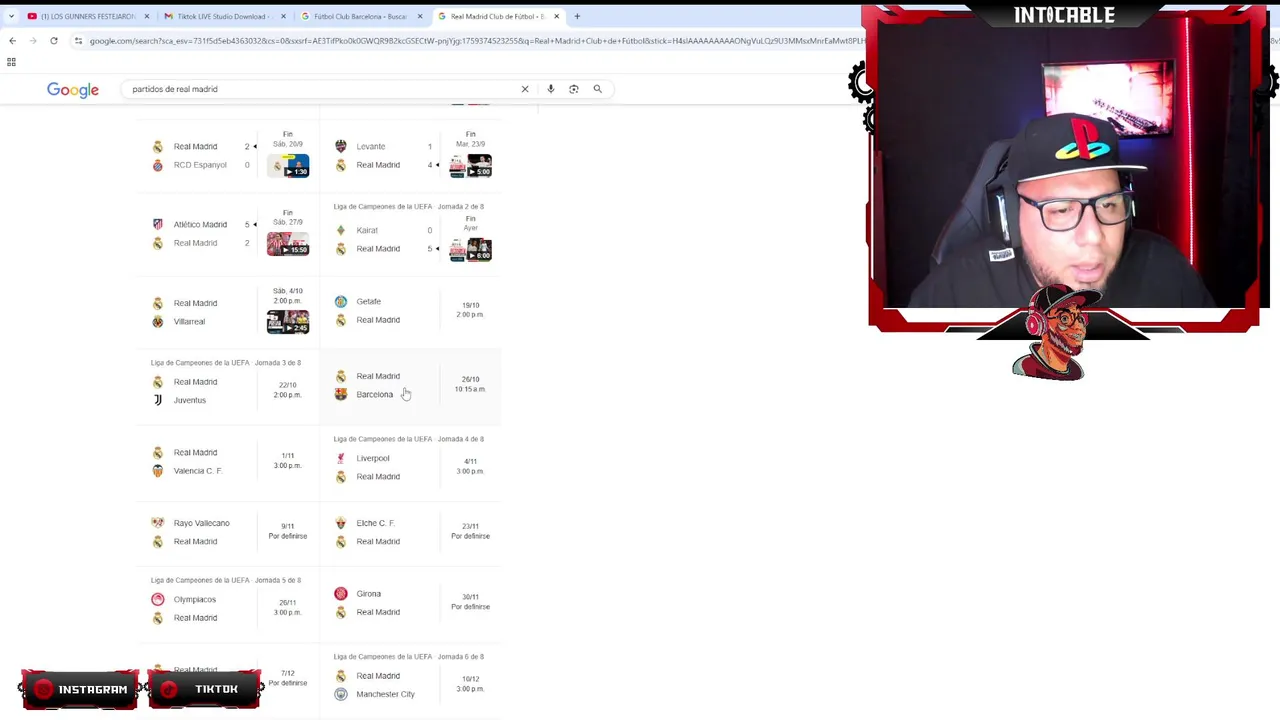1280x720 pixels.
Task: Close the LOS GUNNERS YouTube tab
Action: [x=147, y=16]
